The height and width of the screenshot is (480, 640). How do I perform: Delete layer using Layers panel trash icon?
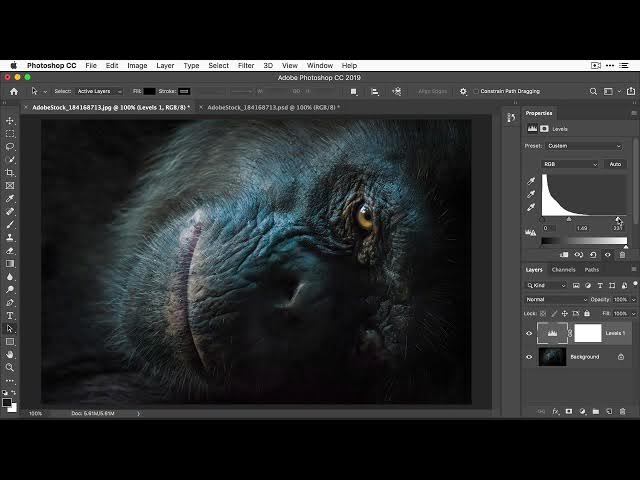(621, 411)
